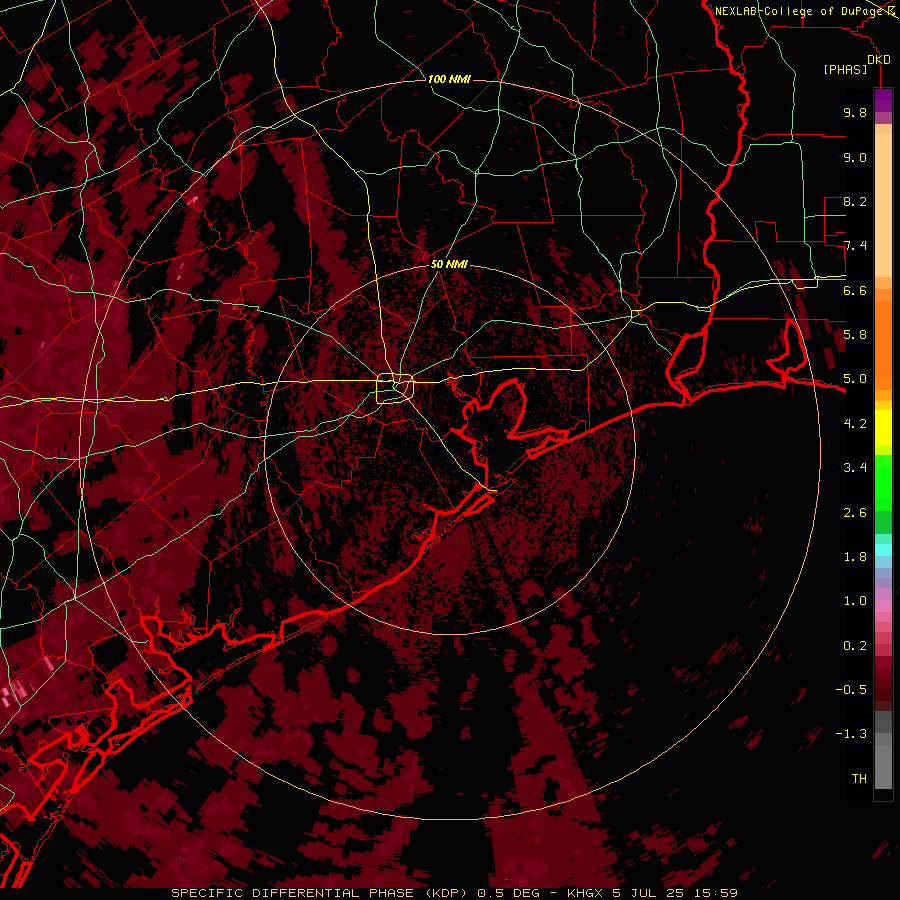The image size is (900, 900).
Task: Click the 0.2 scale value
Action: click(855, 646)
